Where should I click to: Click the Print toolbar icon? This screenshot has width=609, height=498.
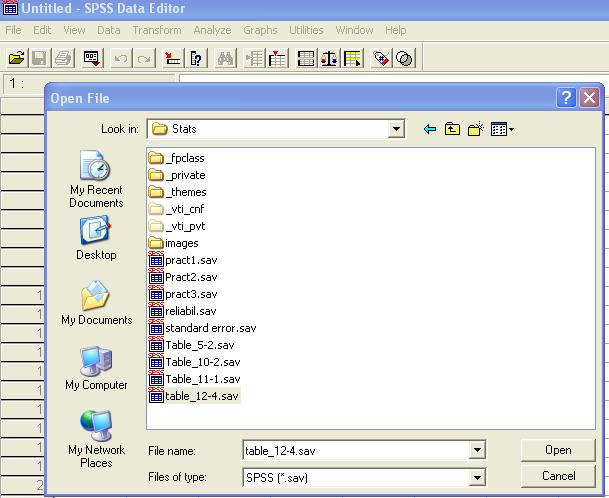tap(63, 59)
